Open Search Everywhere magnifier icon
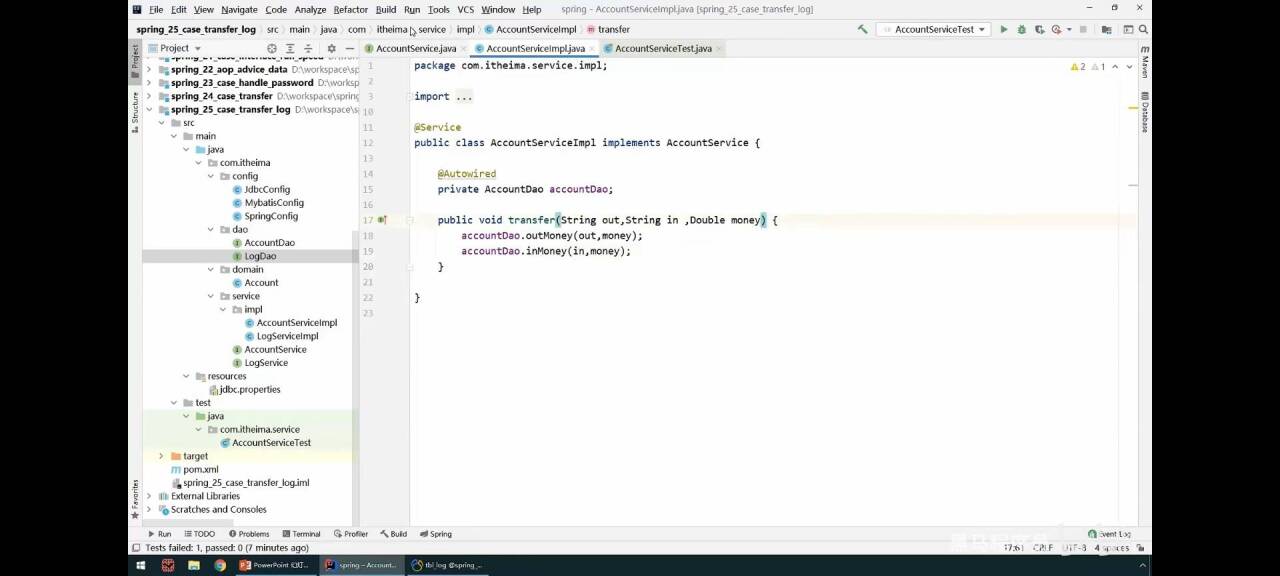Screen dimensions: 1280x576 click(x=1143, y=30)
